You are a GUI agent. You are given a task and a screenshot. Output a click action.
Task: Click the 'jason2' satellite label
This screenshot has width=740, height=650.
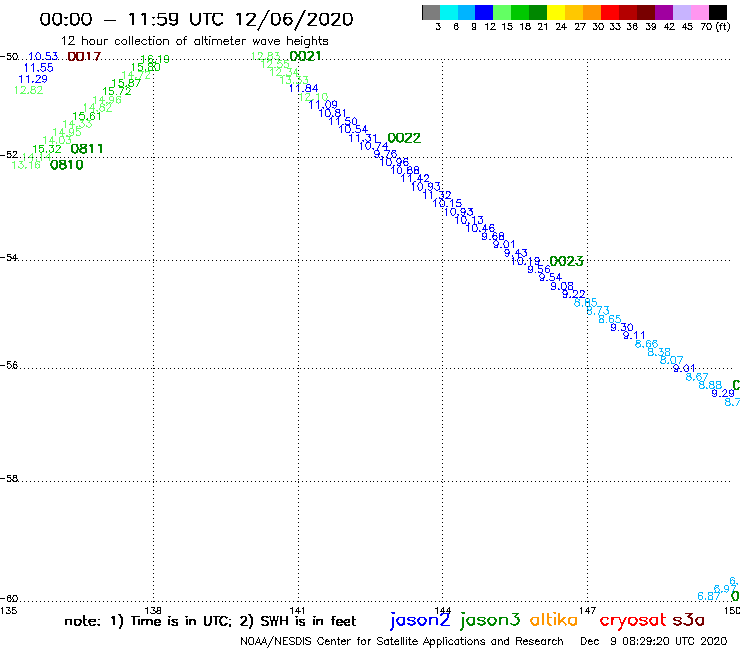(x=420, y=620)
